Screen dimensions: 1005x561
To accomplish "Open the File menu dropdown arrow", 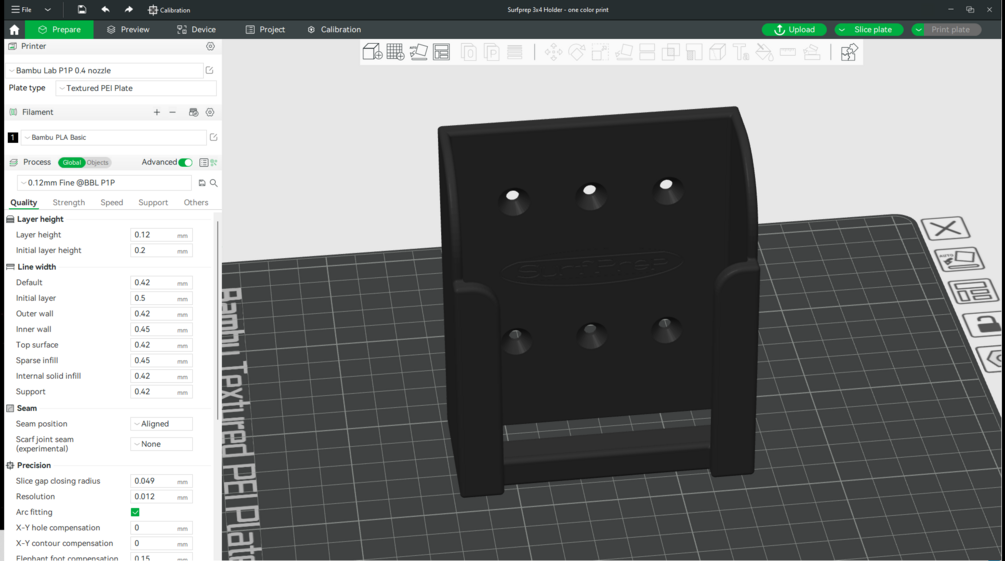I will [x=47, y=10].
